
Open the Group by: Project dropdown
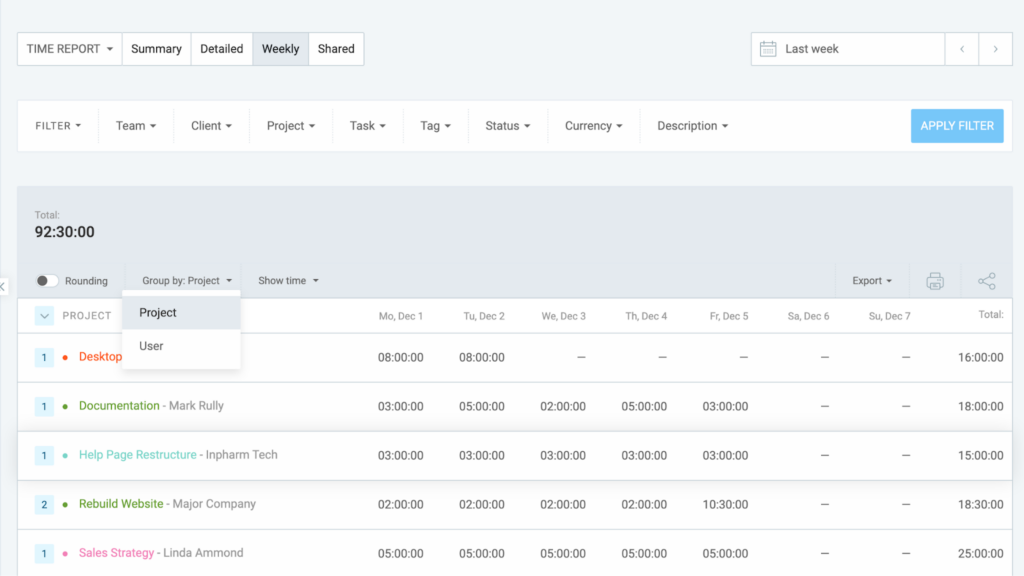pos(187,281)
